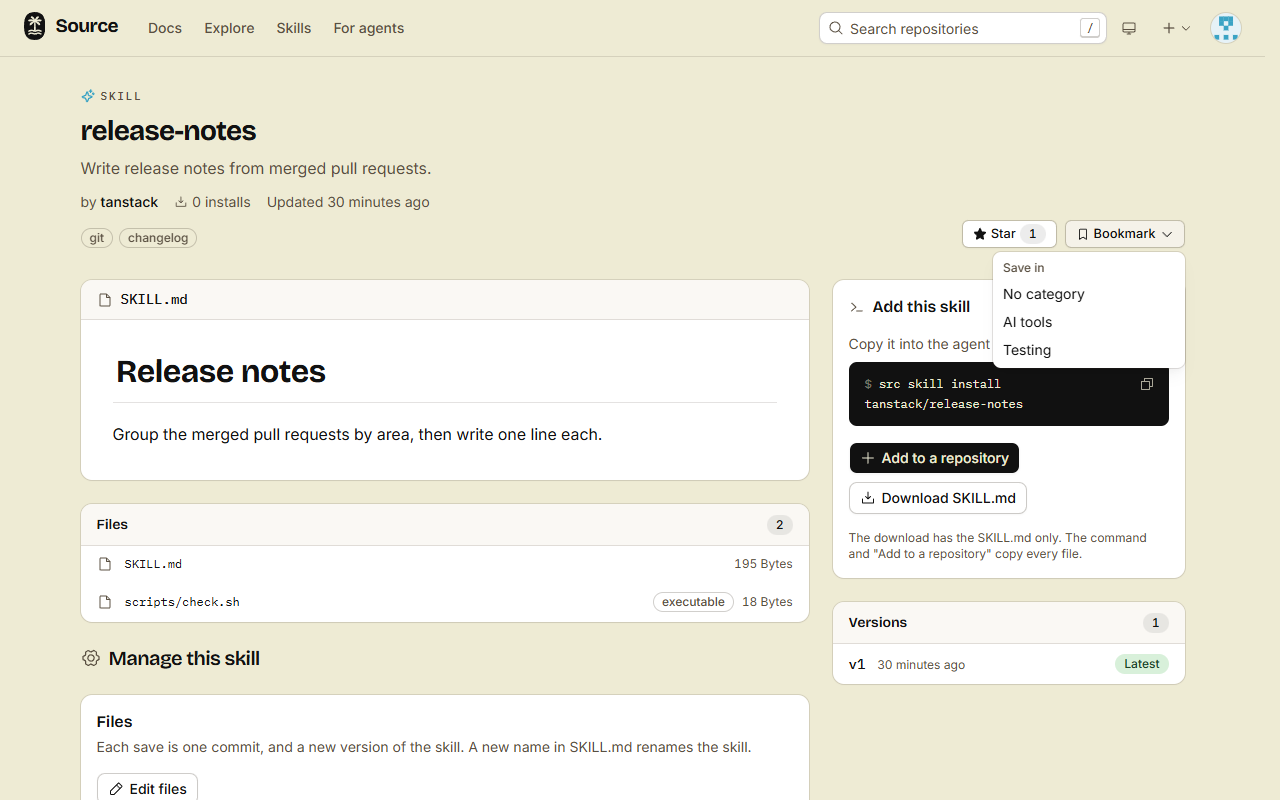This screenshot has width=1280, height=800.
Task: Click the Latest version badge
Action: pos(1142,664)
